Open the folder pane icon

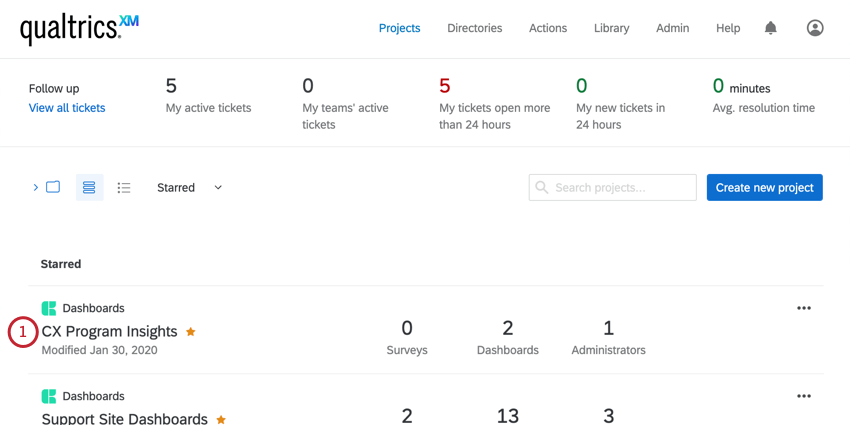click(53, 187)
